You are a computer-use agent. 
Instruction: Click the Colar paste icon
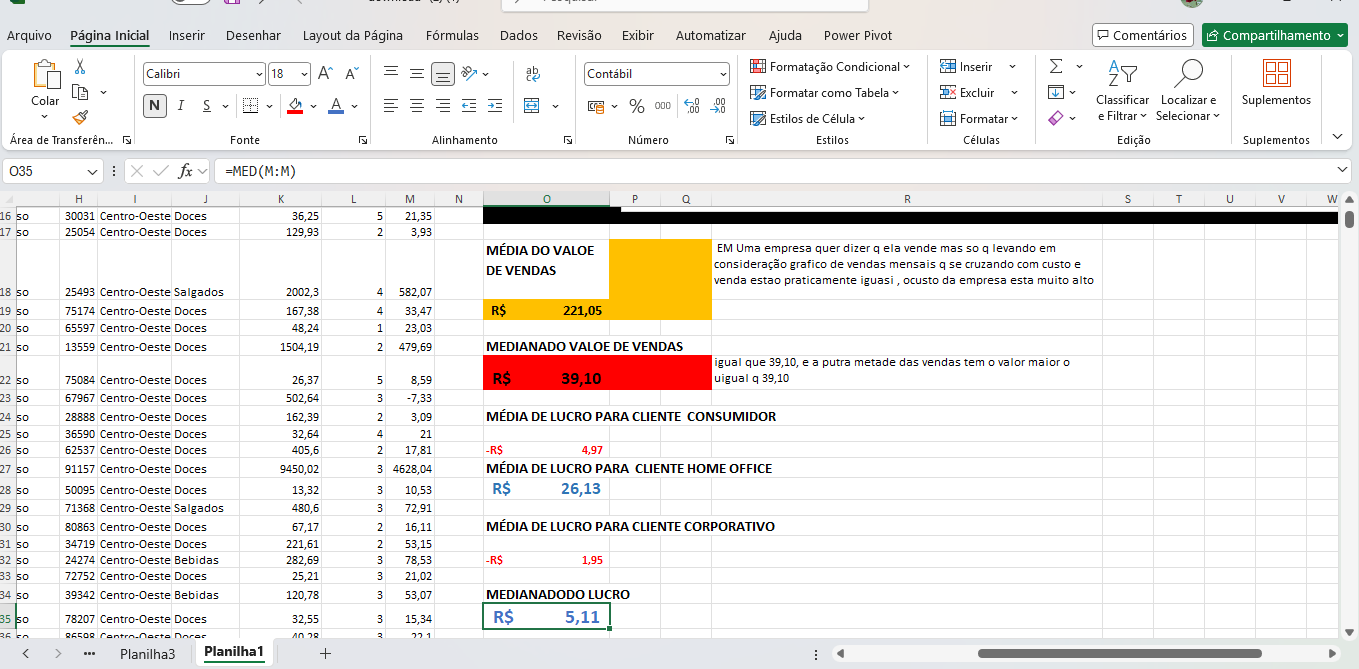(45, 76)
